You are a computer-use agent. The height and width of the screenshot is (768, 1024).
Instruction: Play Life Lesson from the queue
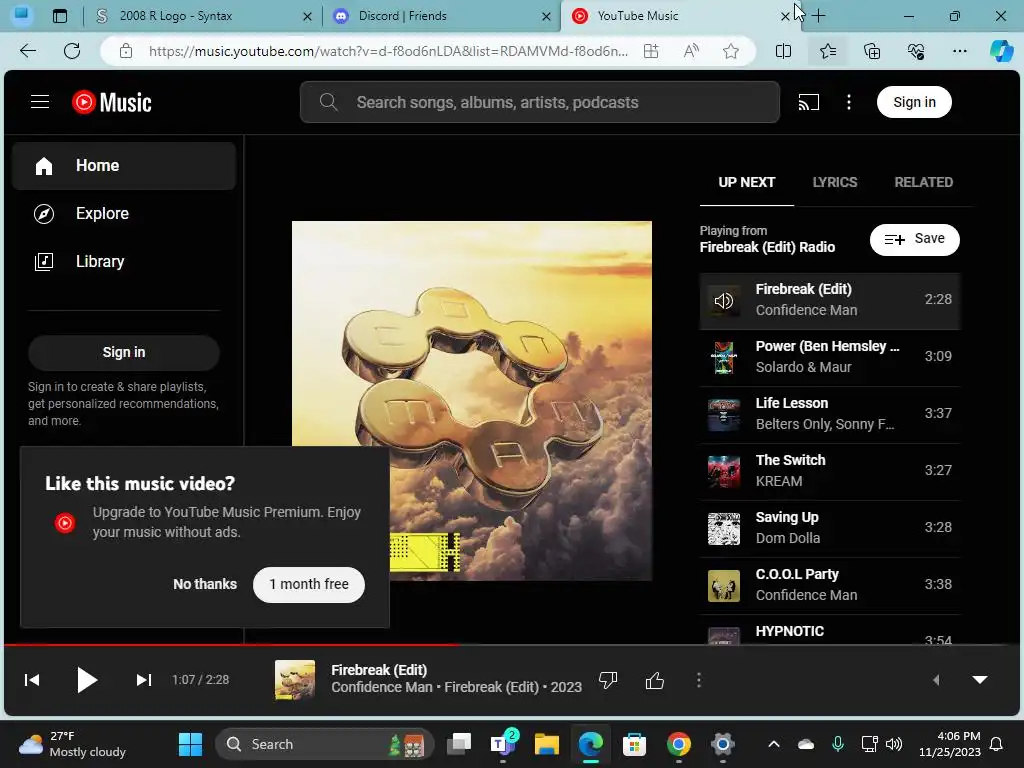click(x=829, y=413)
